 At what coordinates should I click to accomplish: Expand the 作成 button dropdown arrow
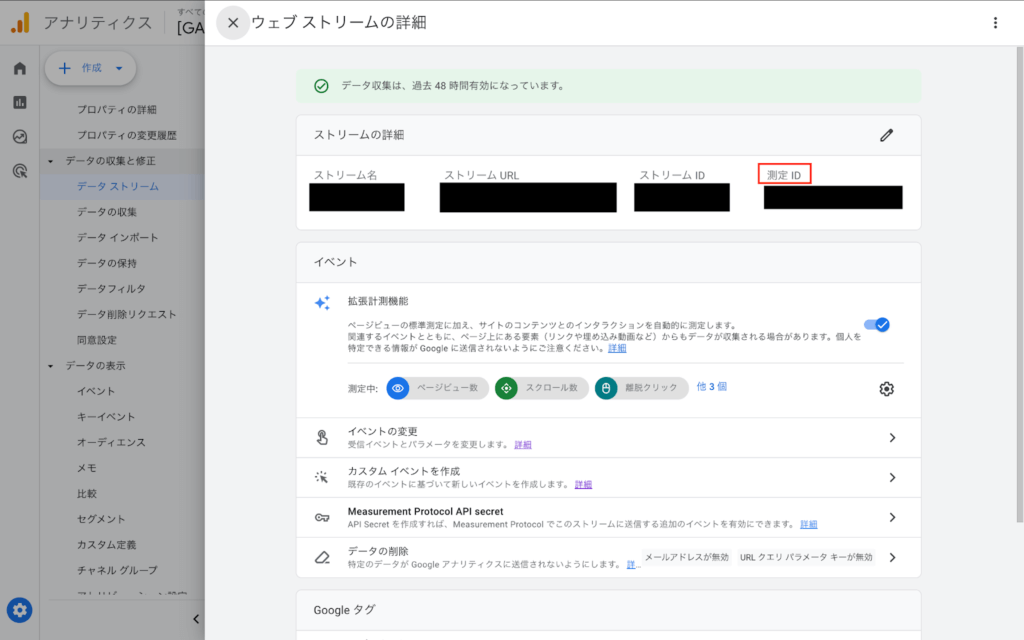[117, 68]
